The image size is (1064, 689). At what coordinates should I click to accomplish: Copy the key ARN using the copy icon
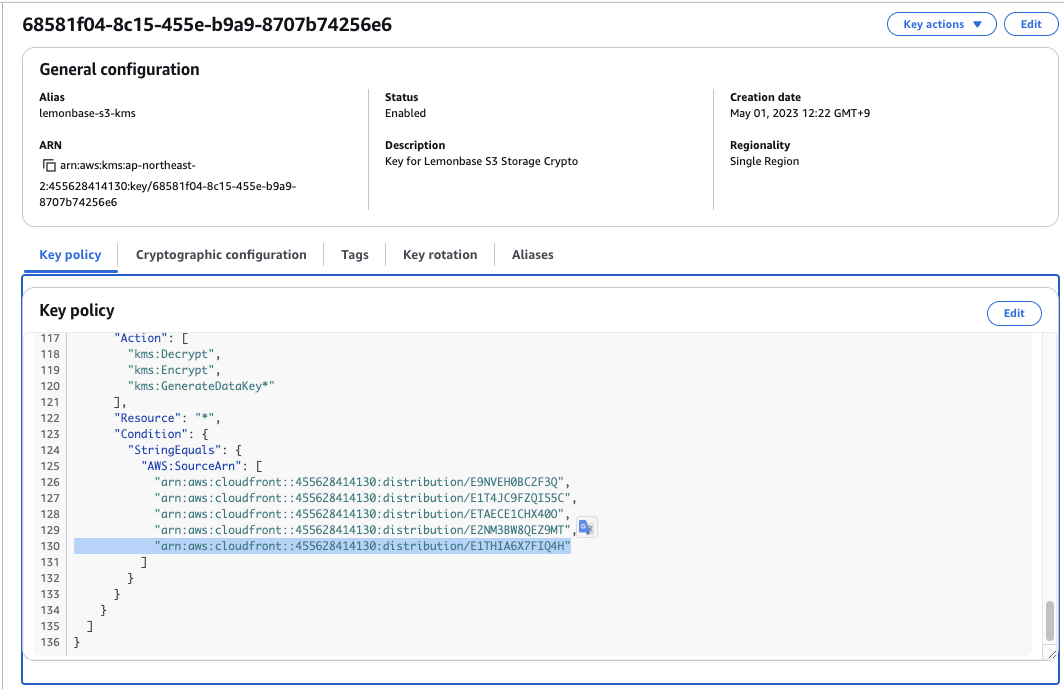click(49, 165)
